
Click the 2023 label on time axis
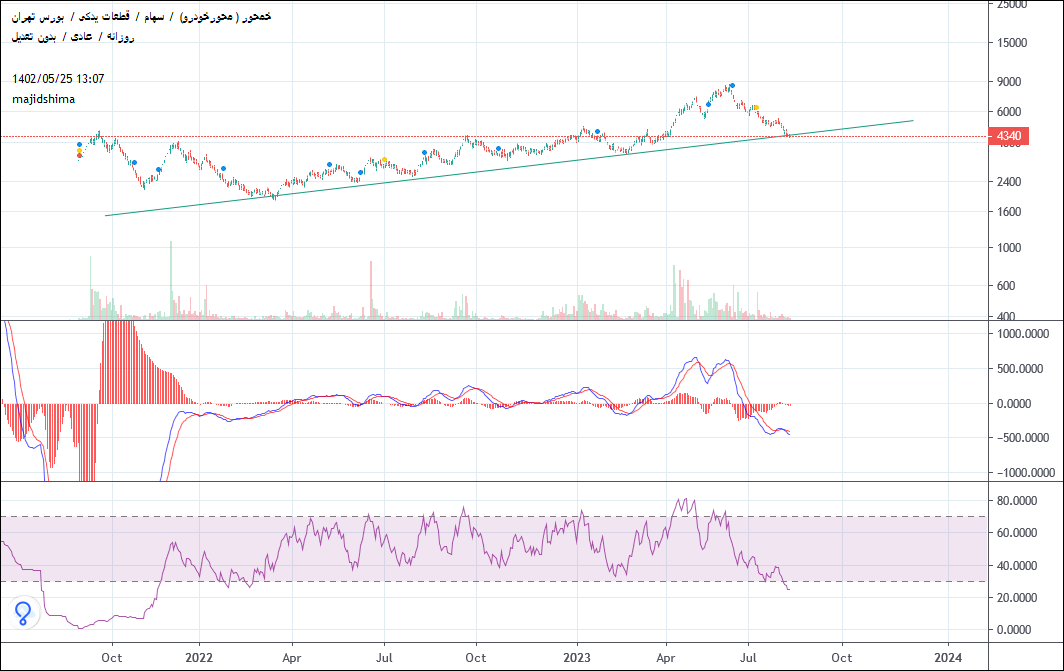pos(577,657)
